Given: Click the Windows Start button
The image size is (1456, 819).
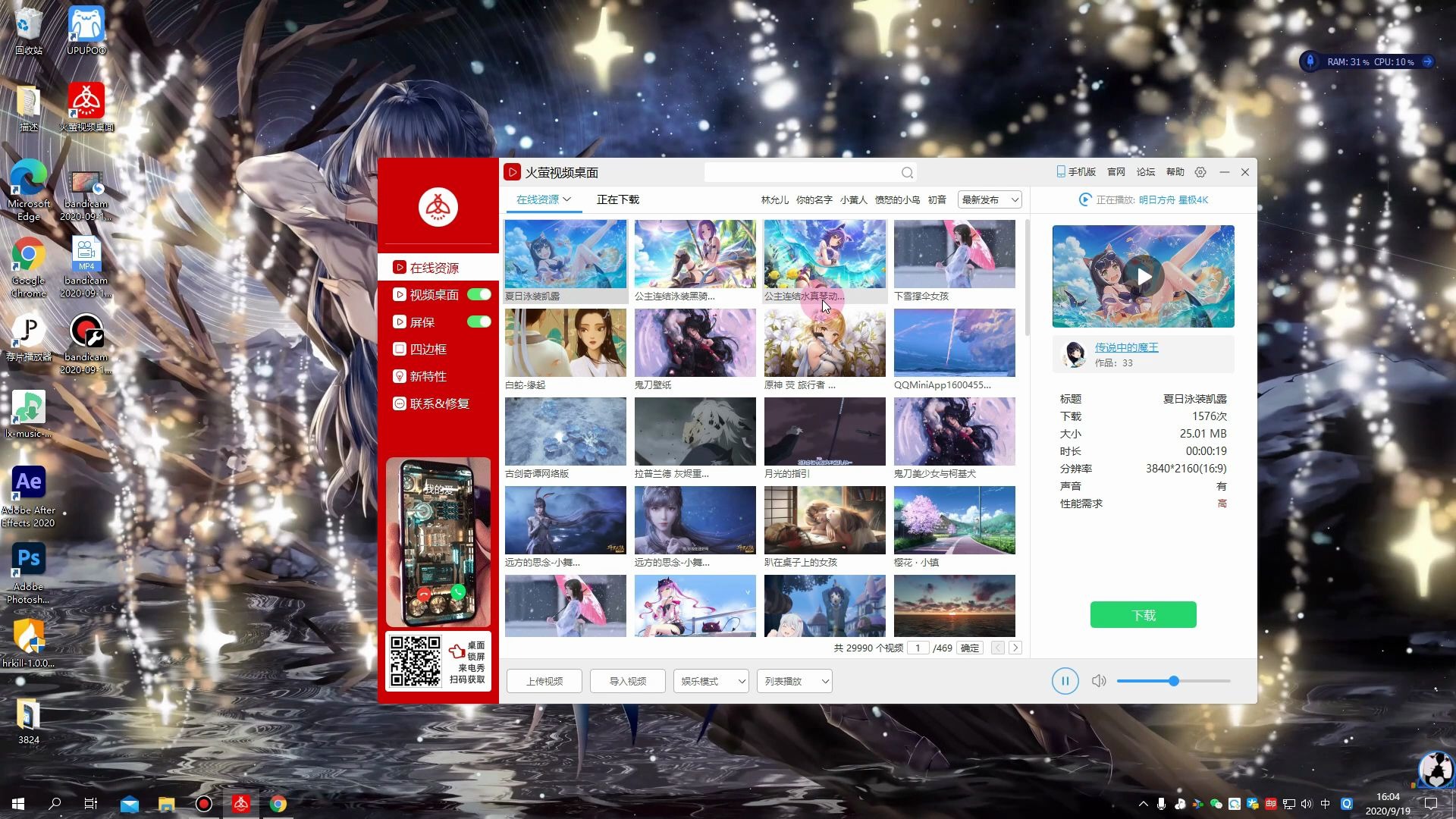Looking at the screenshot, I should [18, 804].
